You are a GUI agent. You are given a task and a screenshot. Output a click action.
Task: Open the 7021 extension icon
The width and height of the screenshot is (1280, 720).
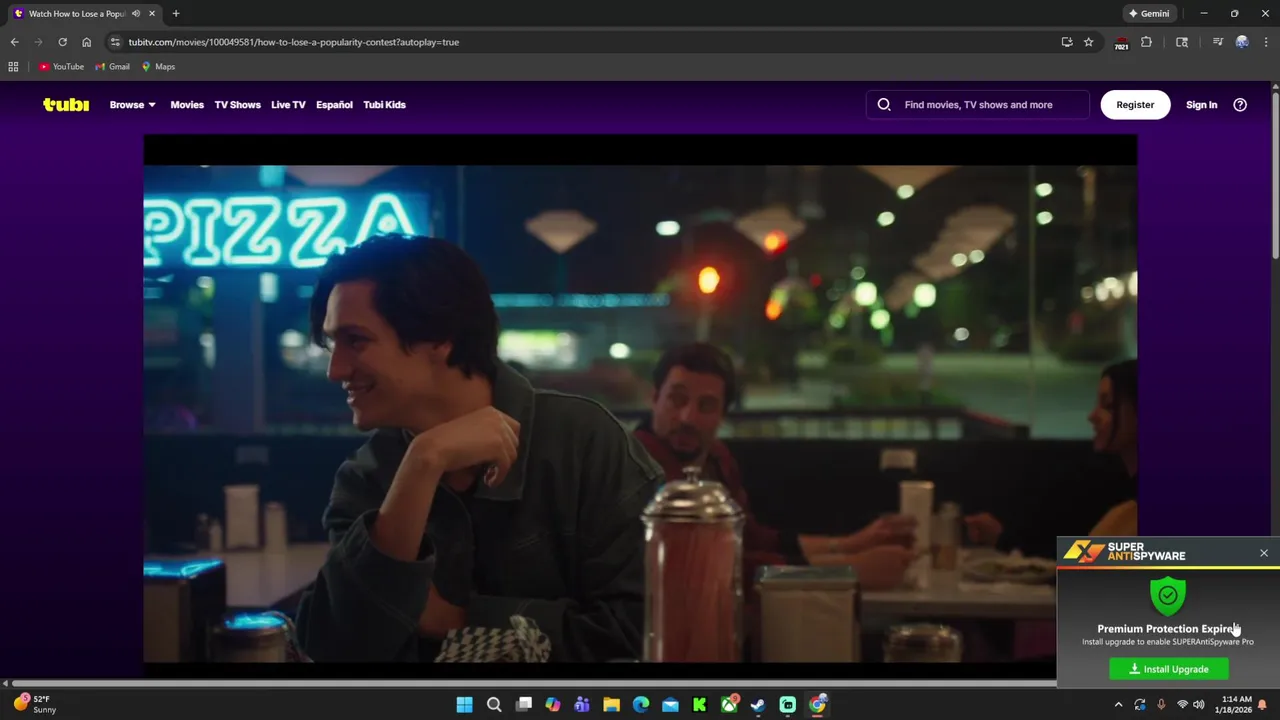(x=1121, y=42)
